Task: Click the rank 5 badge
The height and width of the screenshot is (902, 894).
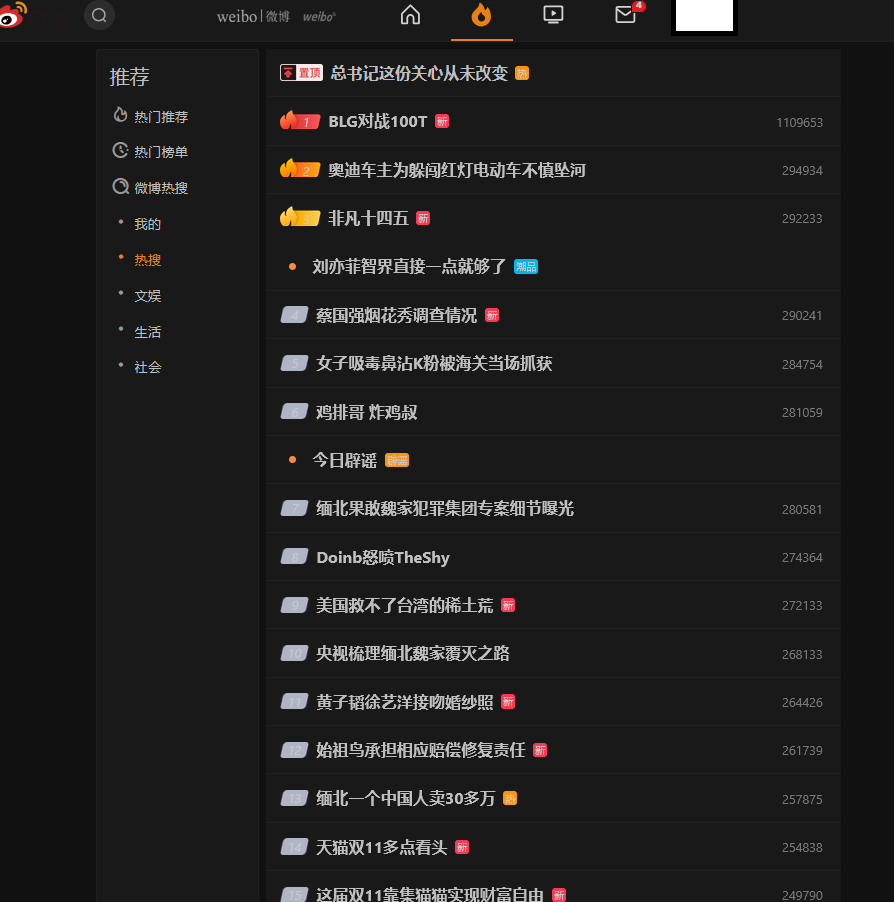Action: (x=295, y=363)
